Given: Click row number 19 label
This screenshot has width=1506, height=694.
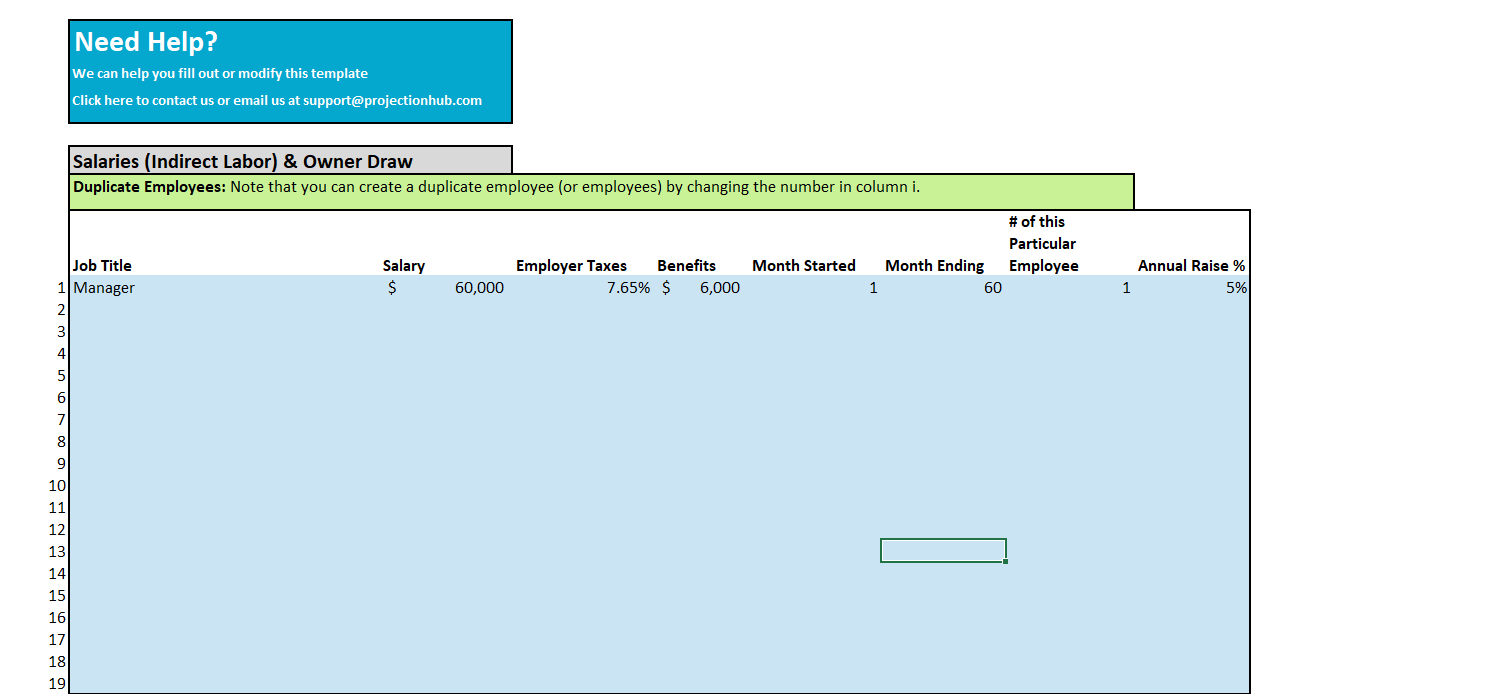Looking at the screenshot, I should (x=58, y=684).
